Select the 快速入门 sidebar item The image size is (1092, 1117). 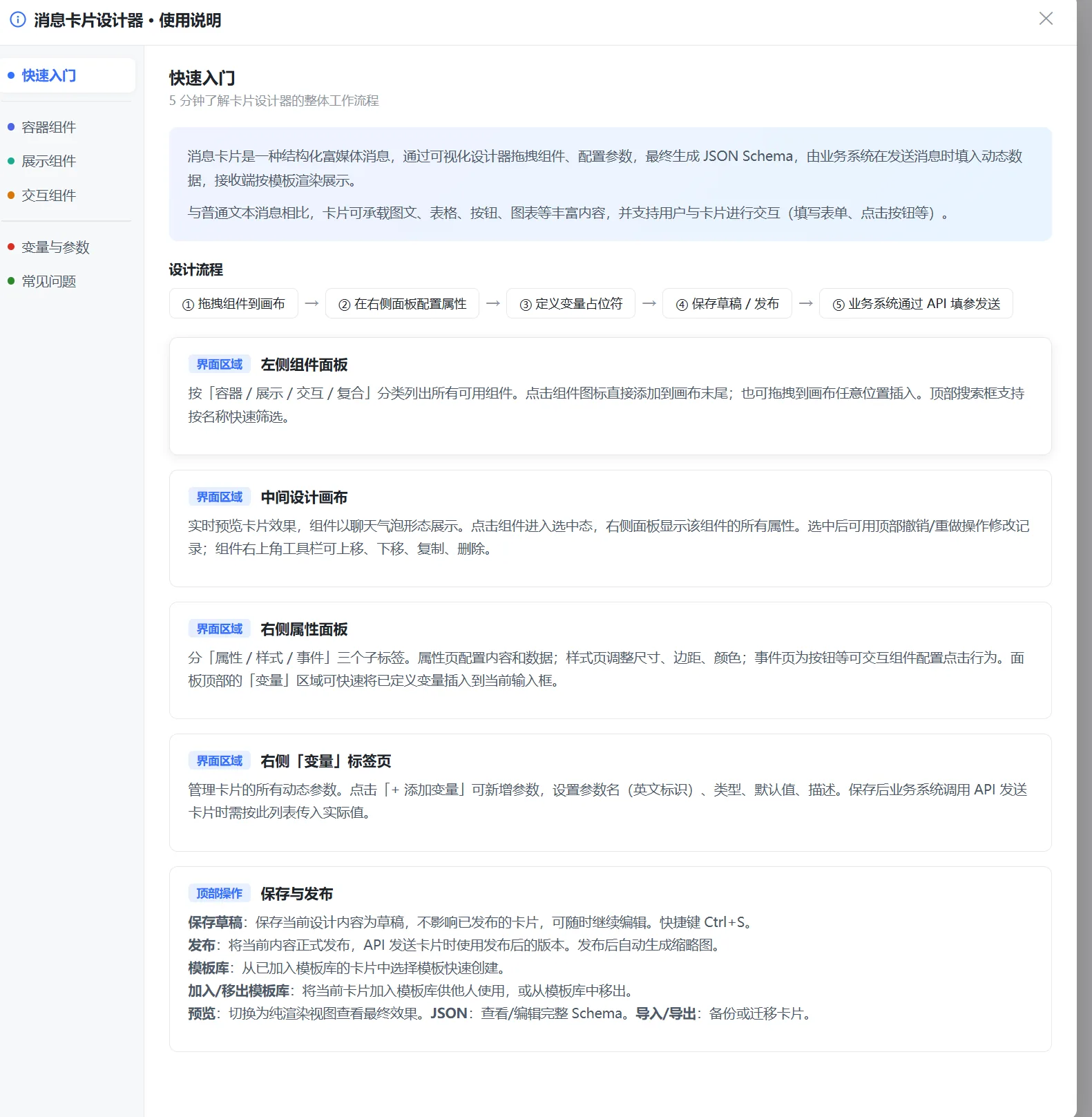click(68, 75)
